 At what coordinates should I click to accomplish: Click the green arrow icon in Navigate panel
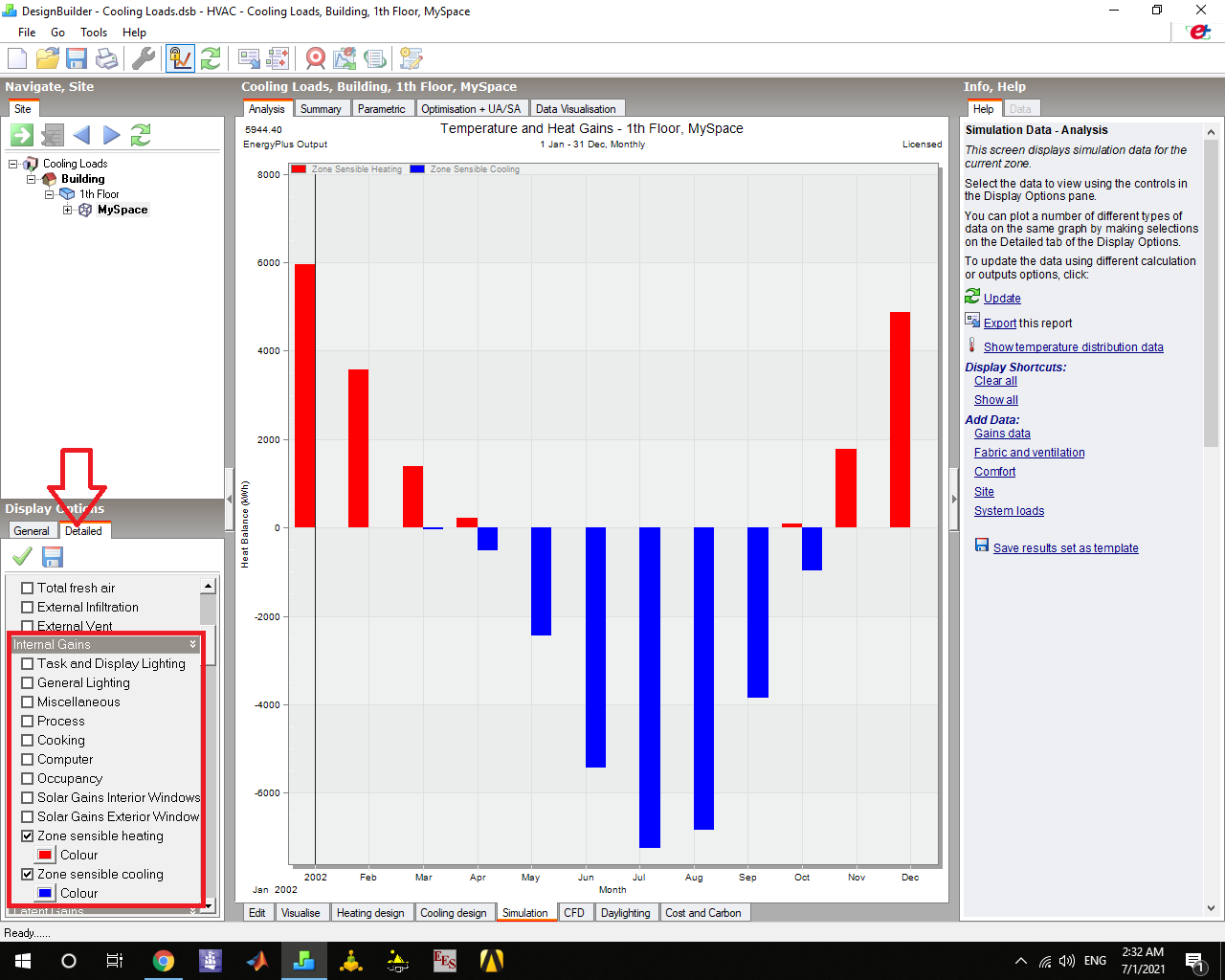22,135
